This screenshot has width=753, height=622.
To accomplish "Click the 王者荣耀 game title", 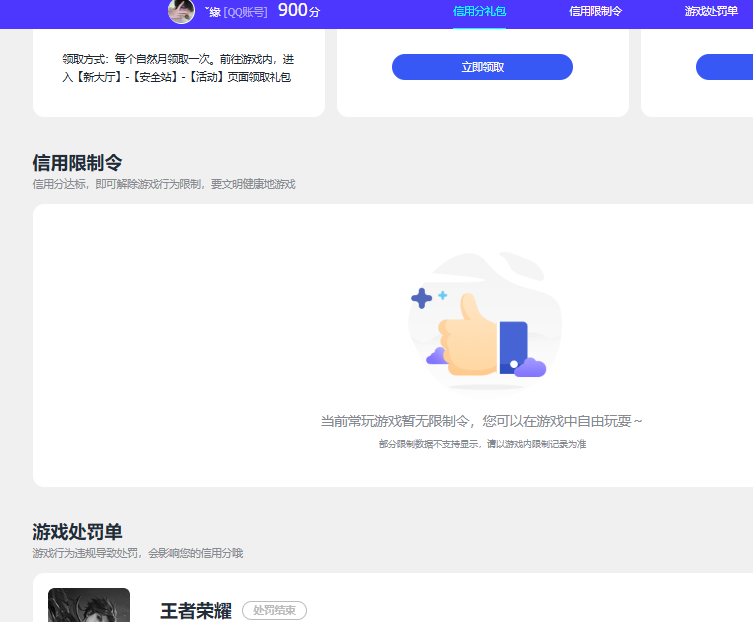I will pos(196,611).
